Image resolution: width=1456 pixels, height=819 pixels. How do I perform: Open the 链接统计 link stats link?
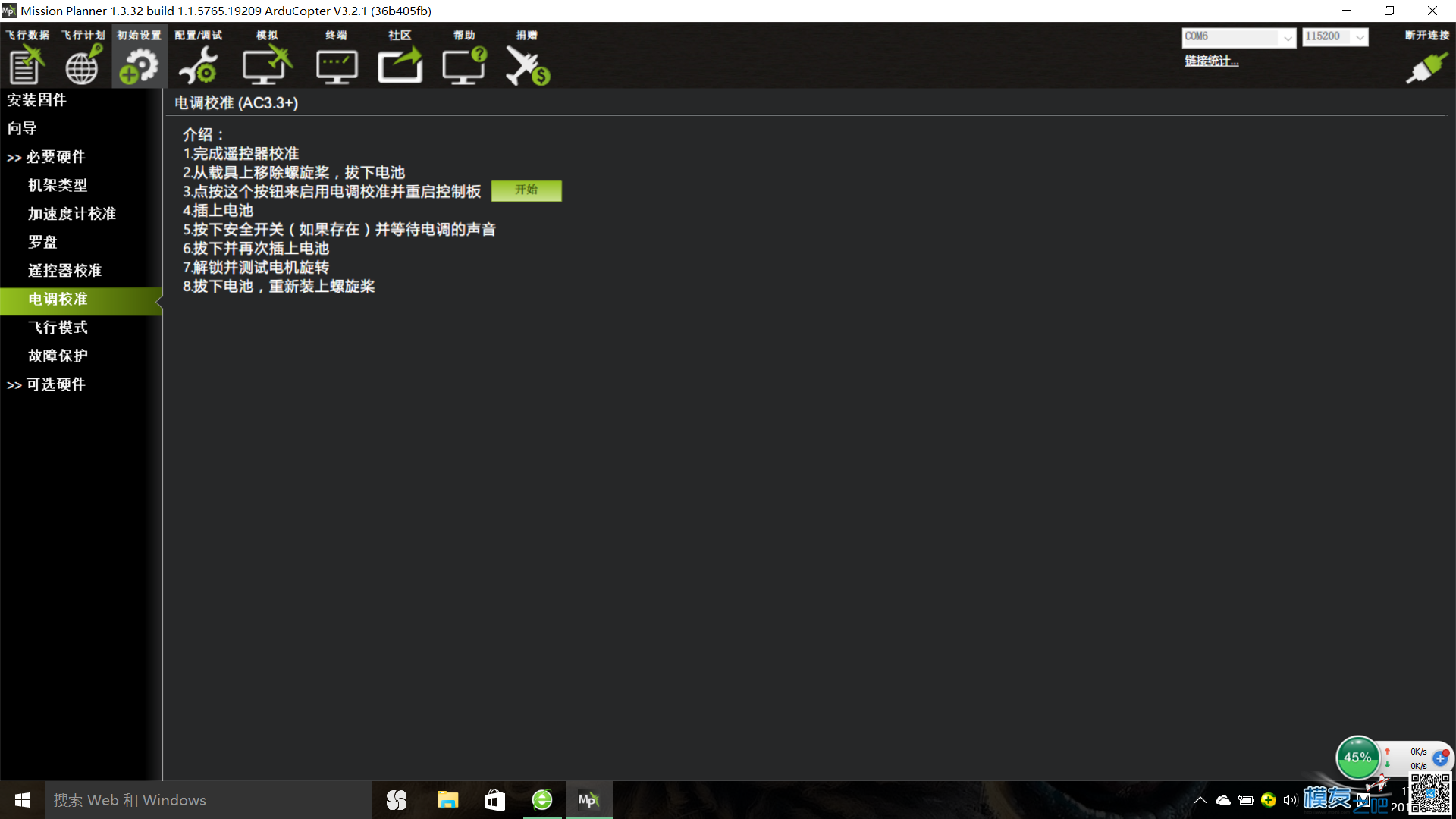(x=1211, y=61)
